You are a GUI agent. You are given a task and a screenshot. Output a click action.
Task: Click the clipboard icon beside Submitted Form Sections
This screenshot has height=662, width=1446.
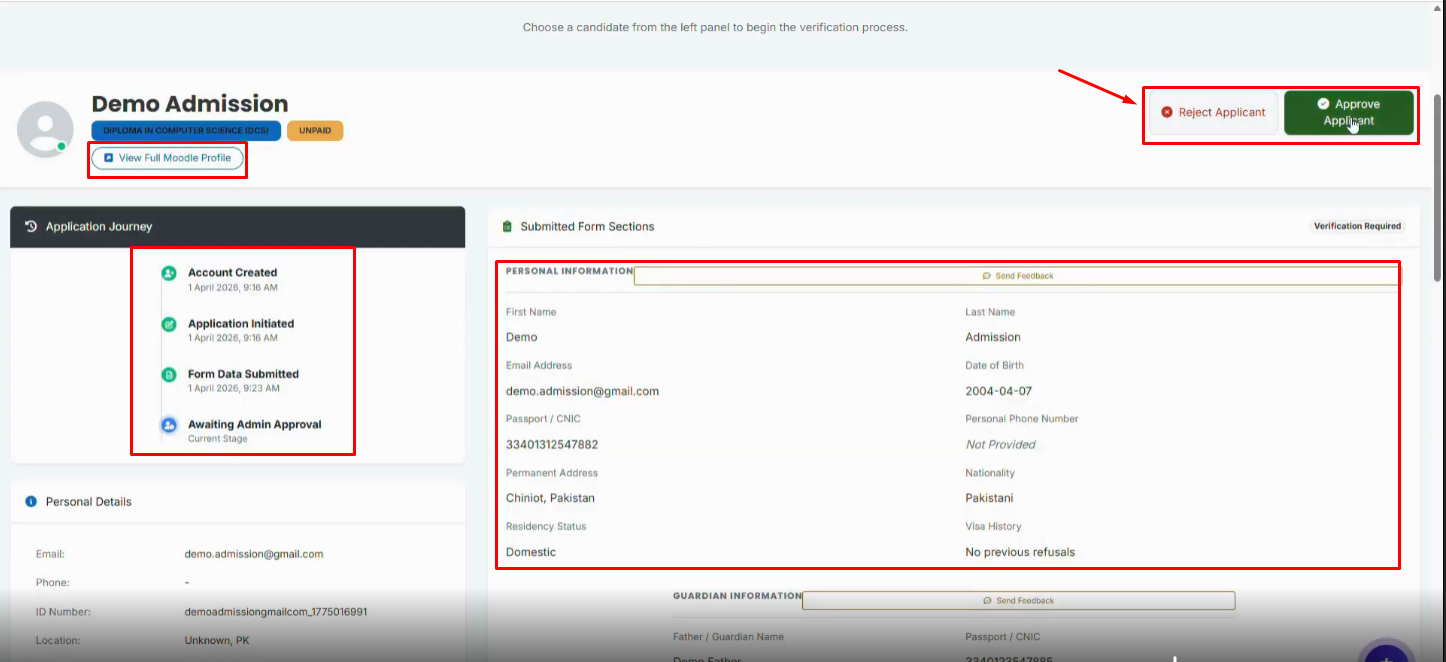point(507,227)
